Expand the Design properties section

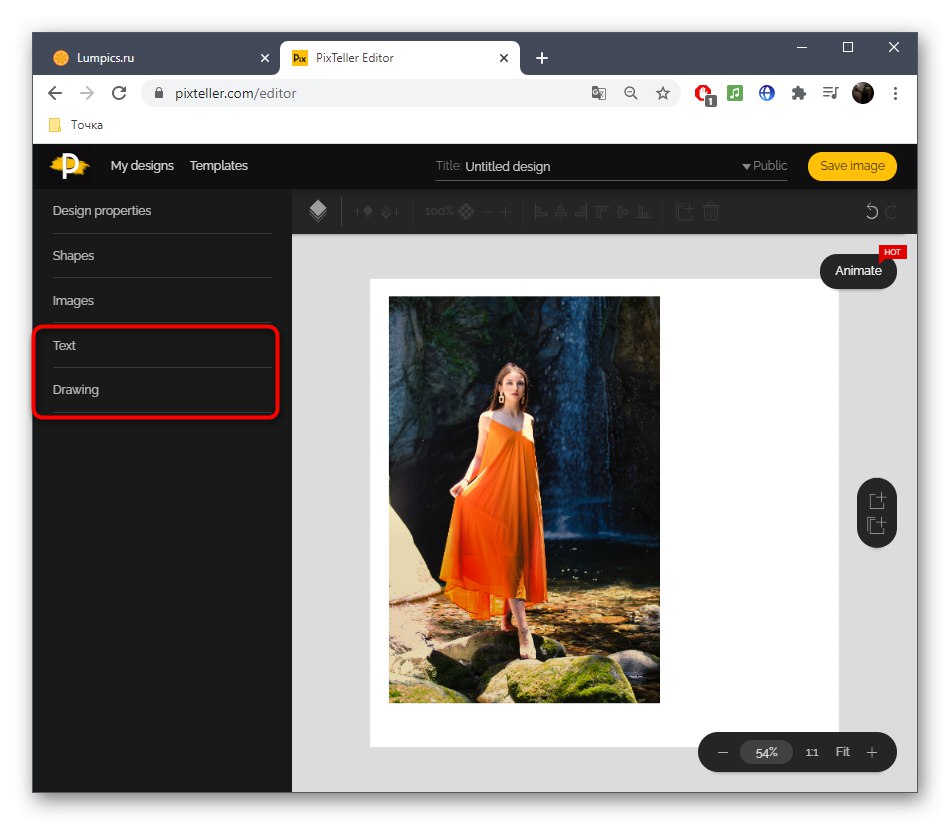point(101,211)
